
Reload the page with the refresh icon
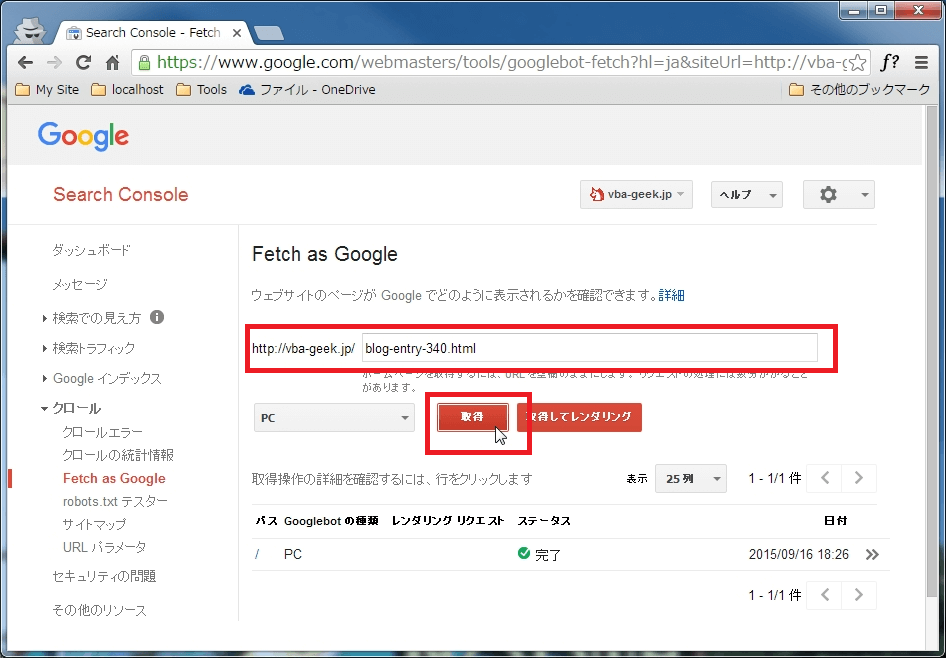pos(84,61)
